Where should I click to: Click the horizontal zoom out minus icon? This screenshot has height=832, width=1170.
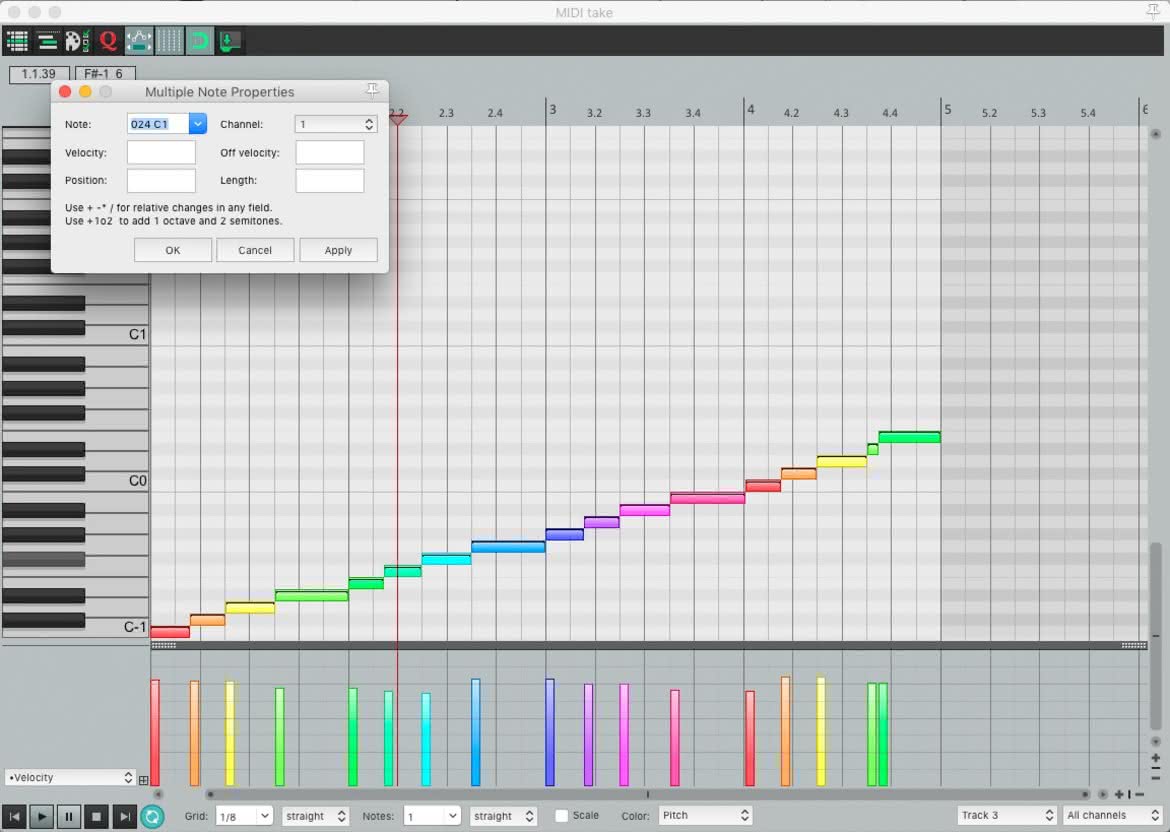1139,795
